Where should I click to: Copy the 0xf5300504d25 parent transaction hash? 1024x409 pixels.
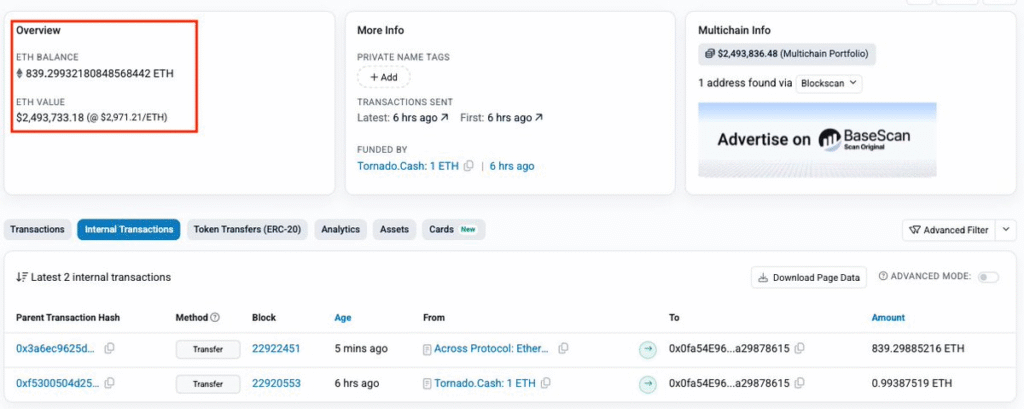tap(110, 383)
